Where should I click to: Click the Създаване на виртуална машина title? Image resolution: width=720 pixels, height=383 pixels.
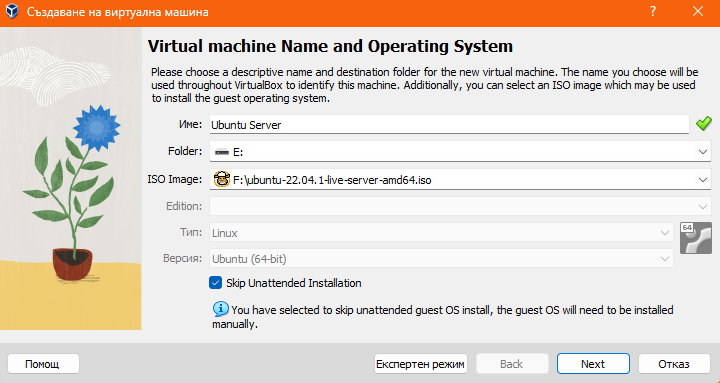pyautogui.click(x=118, y=12)
